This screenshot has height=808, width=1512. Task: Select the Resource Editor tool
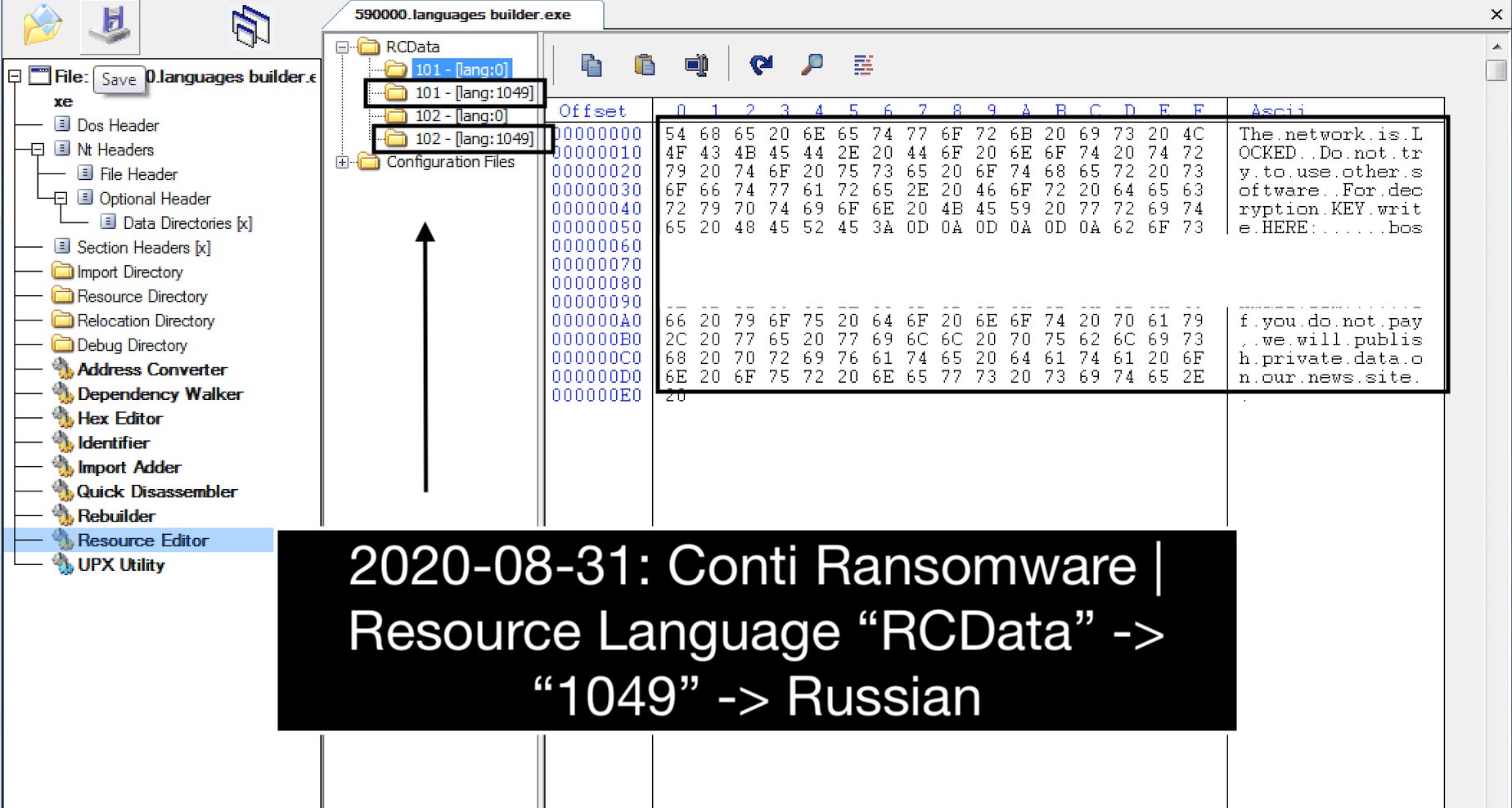(143, 541)
